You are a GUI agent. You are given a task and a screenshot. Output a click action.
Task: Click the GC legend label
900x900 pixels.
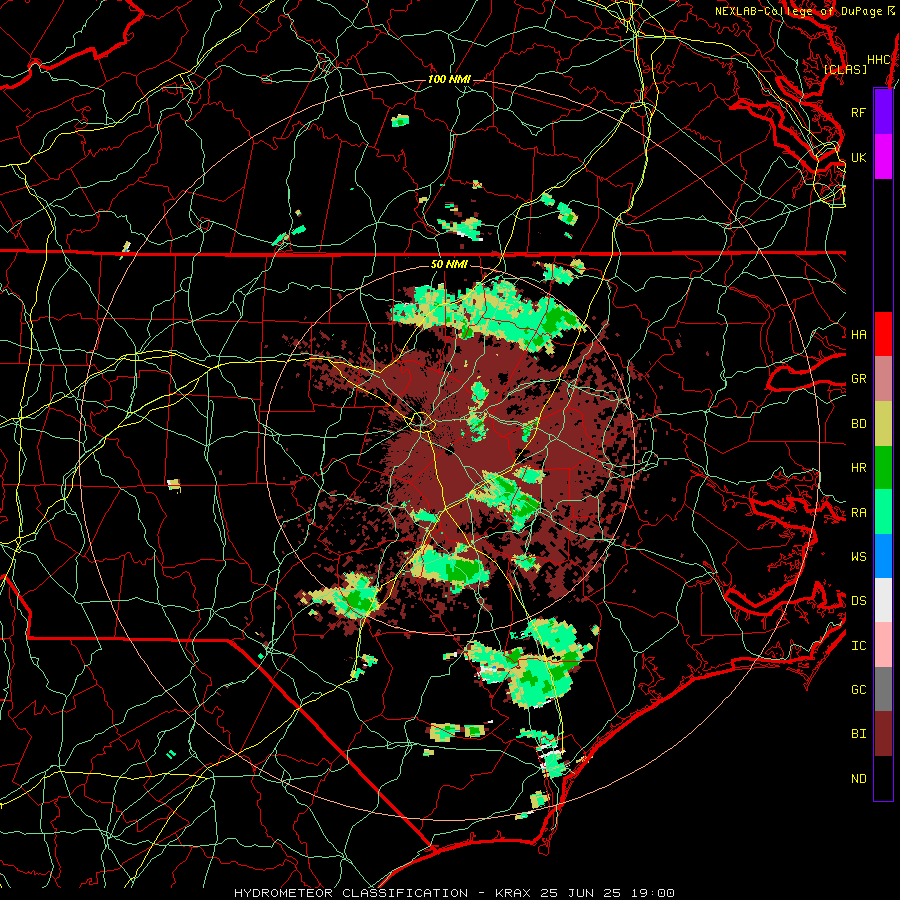[858, 689]
